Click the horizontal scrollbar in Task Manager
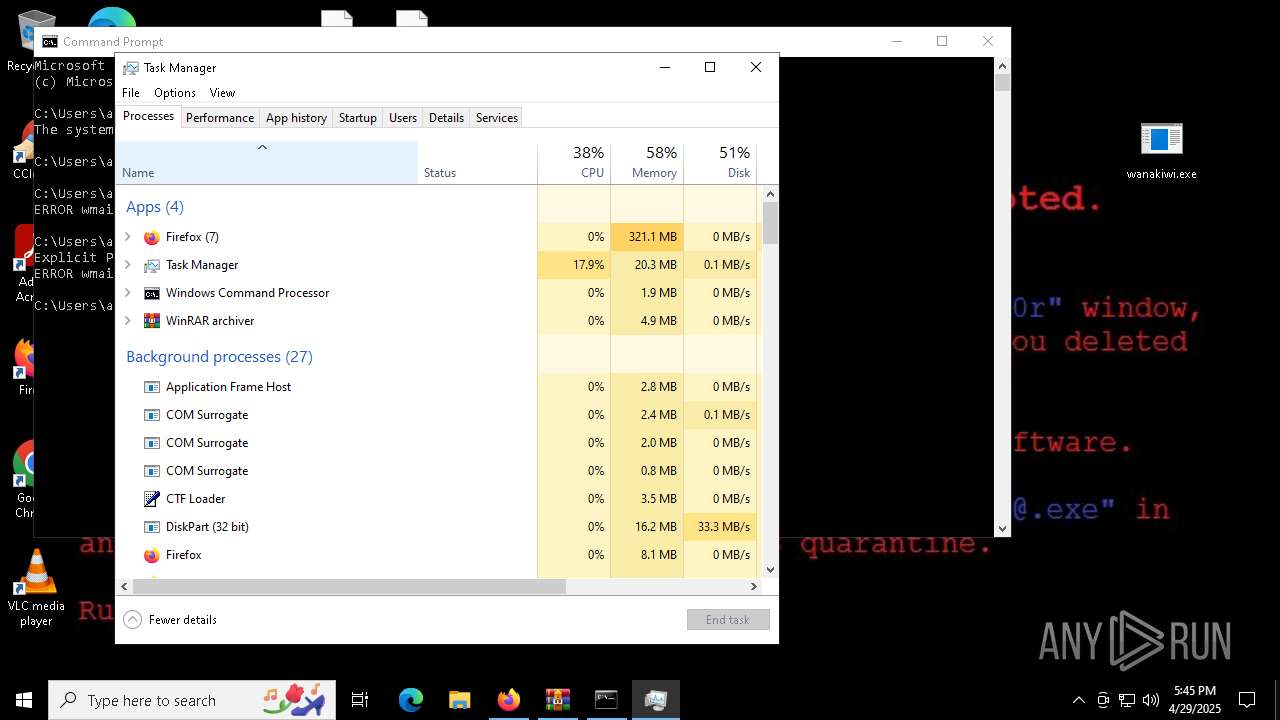This screenshot has width=1280, height=720. tap(349, 587)
